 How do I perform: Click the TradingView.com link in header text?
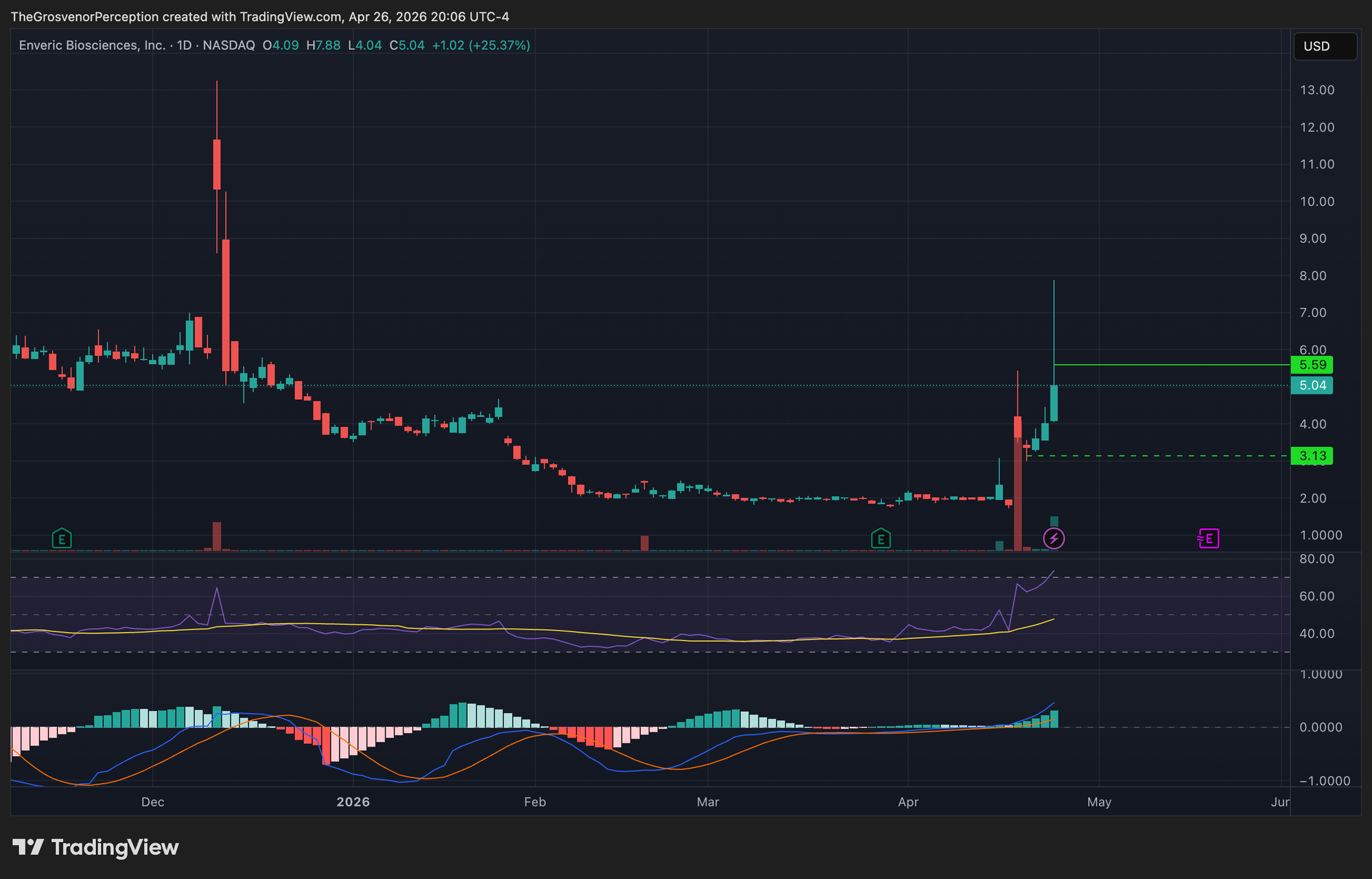tap(290, 16)
